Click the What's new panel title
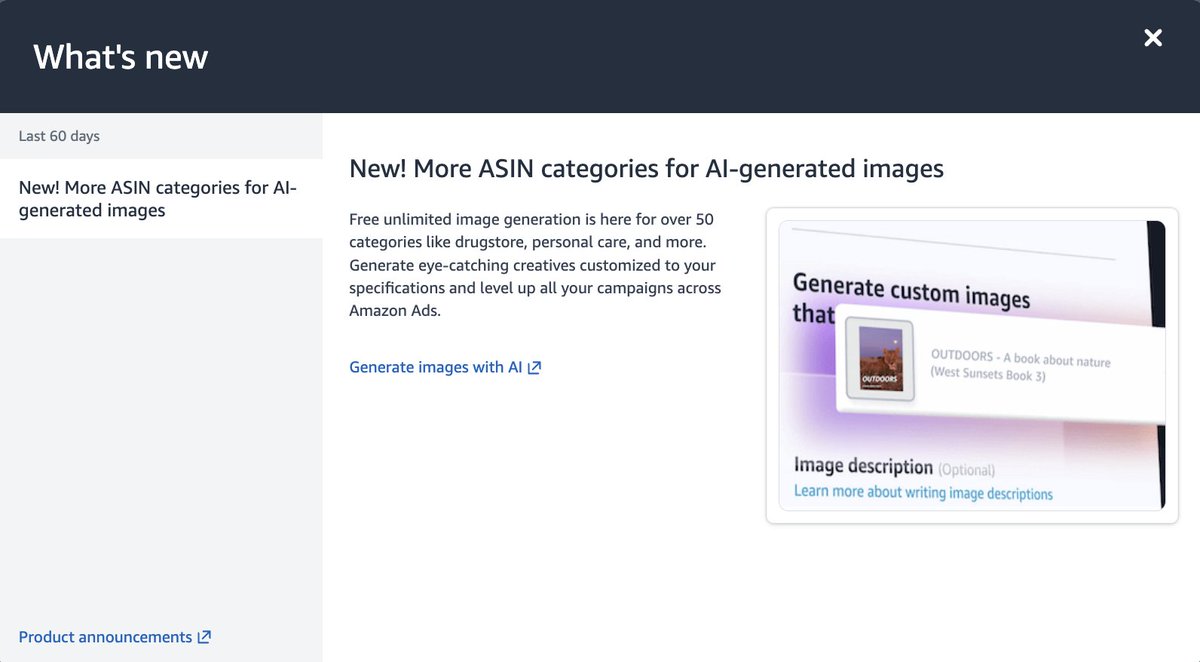The image size is (1200, 662). (121, 57)
